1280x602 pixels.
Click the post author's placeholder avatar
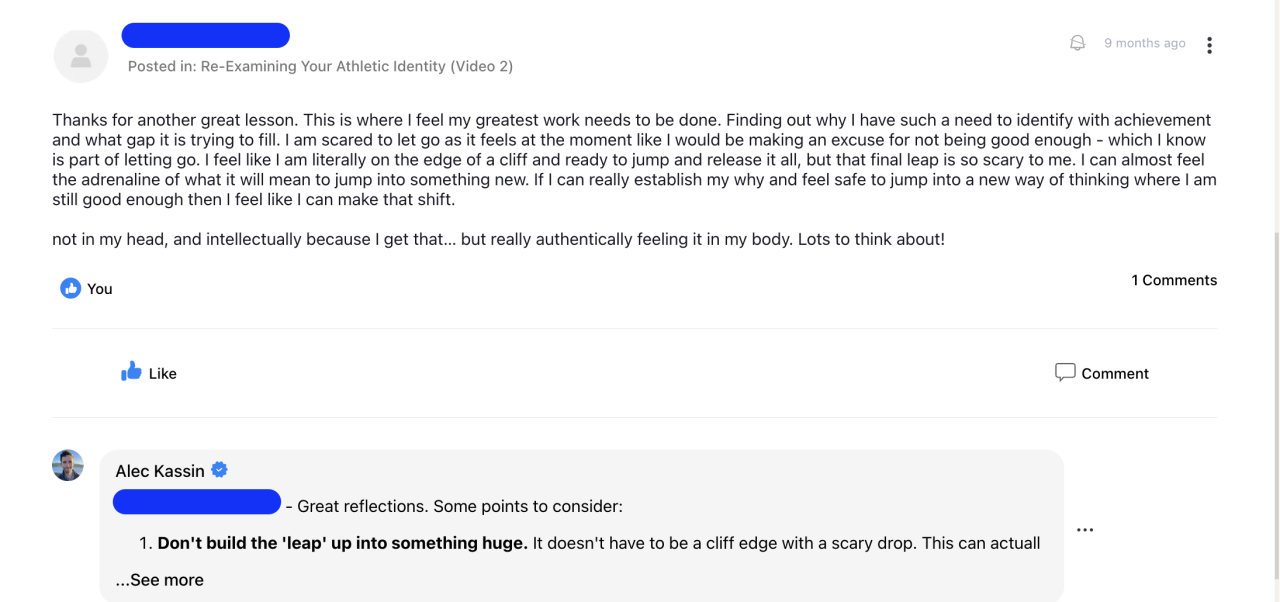[x=80, y=56]
